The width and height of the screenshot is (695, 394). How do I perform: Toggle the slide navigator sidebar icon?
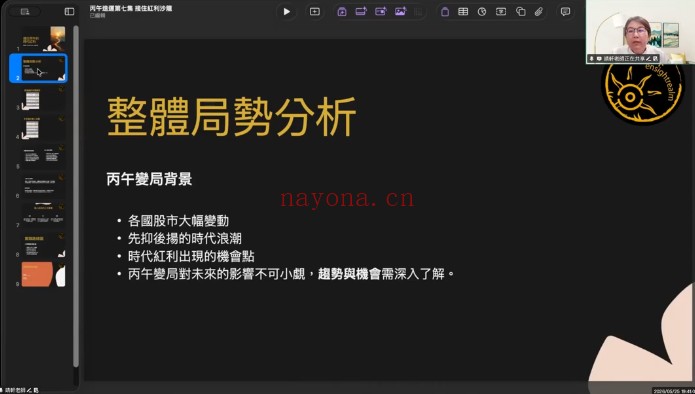(x=69, y=12)
